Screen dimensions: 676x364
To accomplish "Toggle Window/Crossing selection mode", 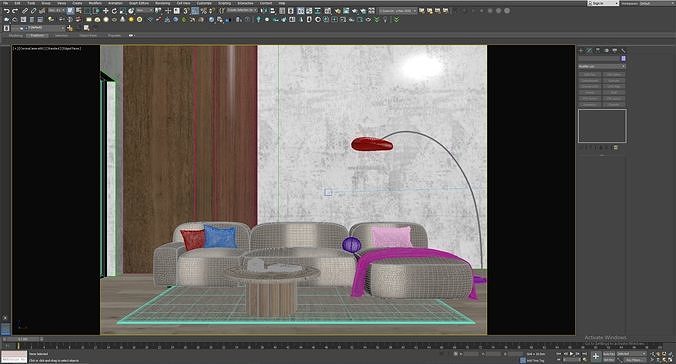I will click(96, 11).
